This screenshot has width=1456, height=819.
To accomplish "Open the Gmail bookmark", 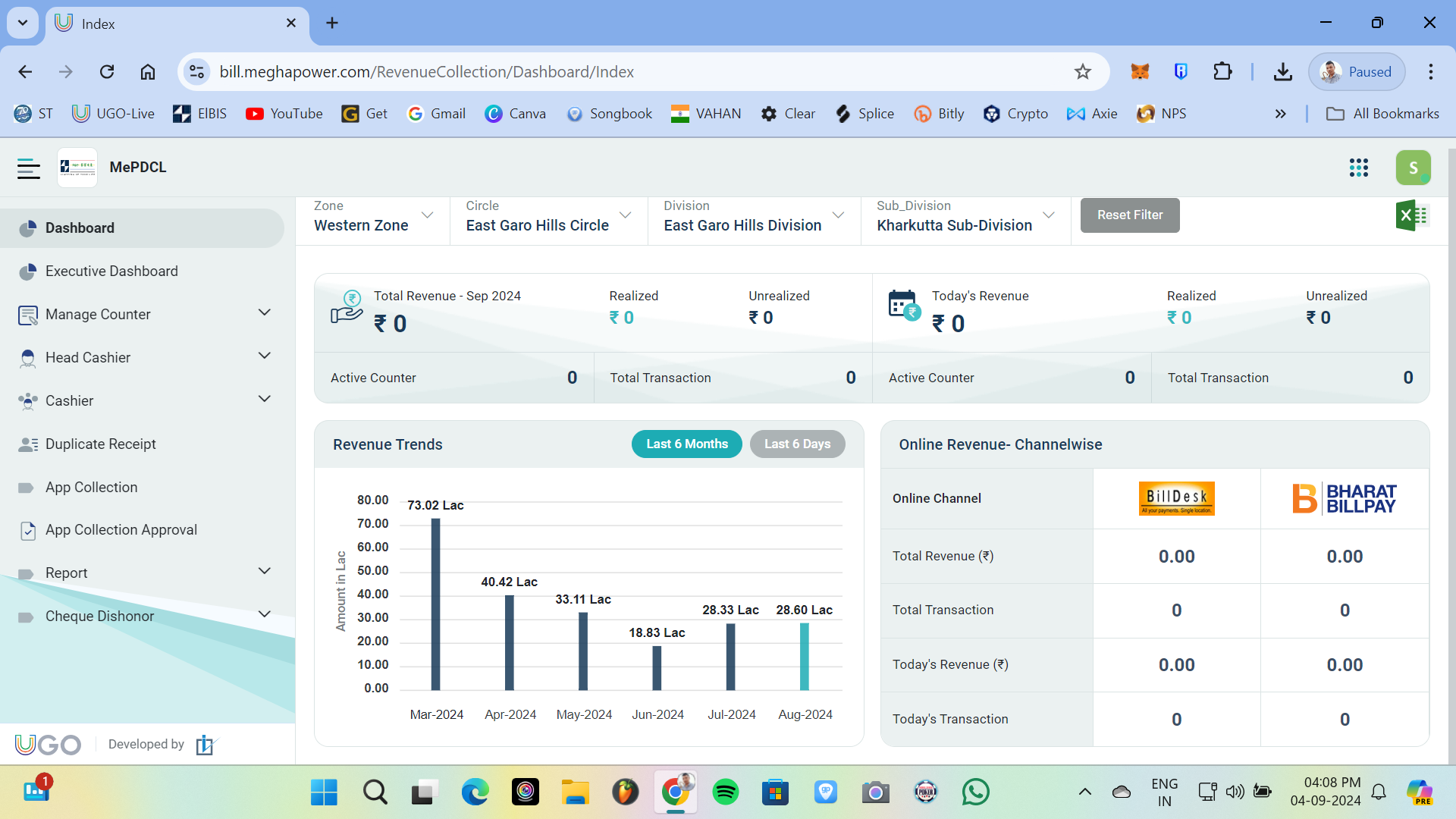I will click(x=436, y=115).
